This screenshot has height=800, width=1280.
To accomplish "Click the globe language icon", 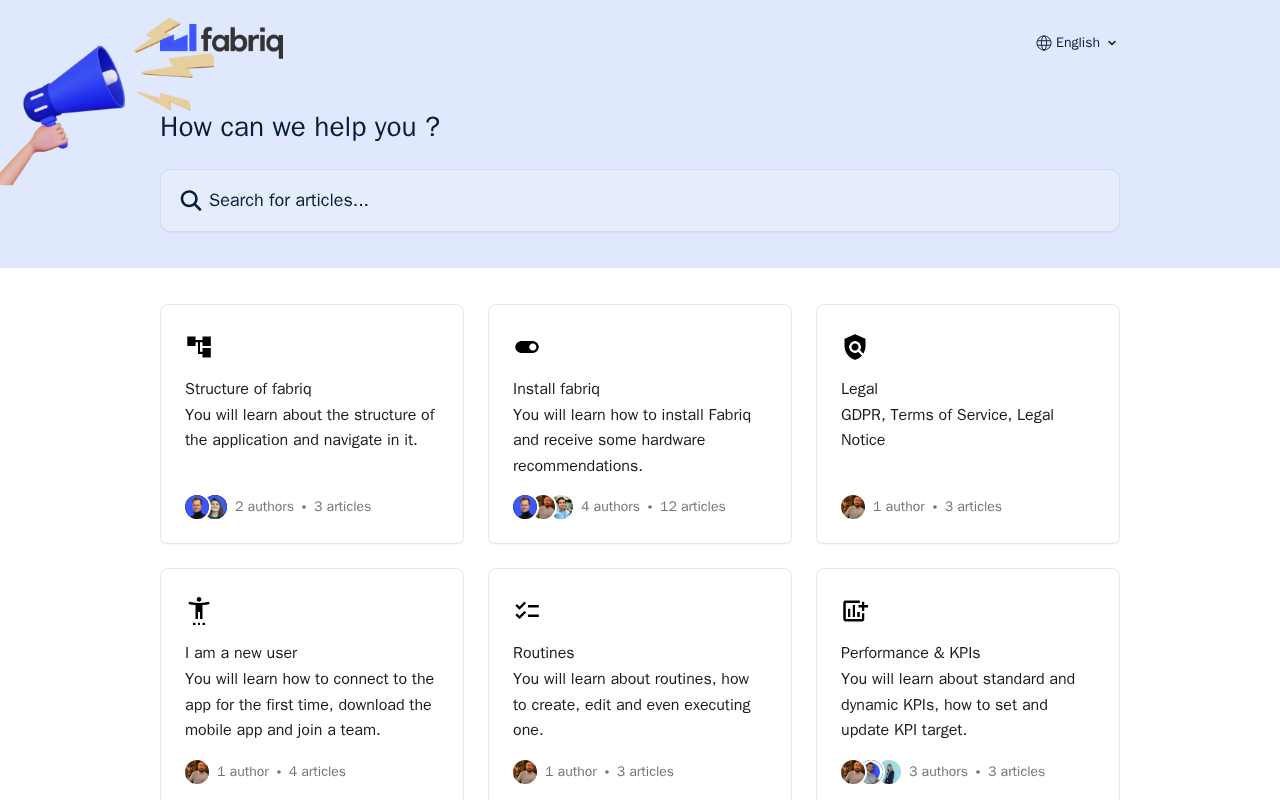I will [x=1044, y=43].
